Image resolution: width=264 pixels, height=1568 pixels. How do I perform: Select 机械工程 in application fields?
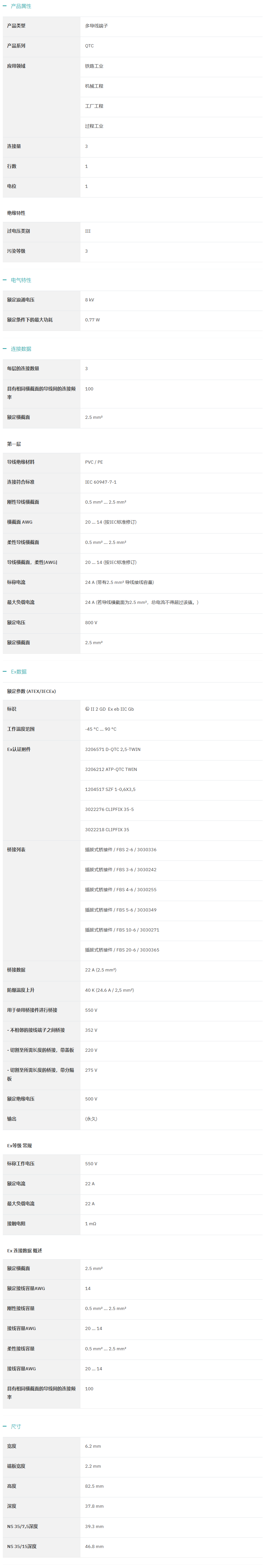(94, 86)
